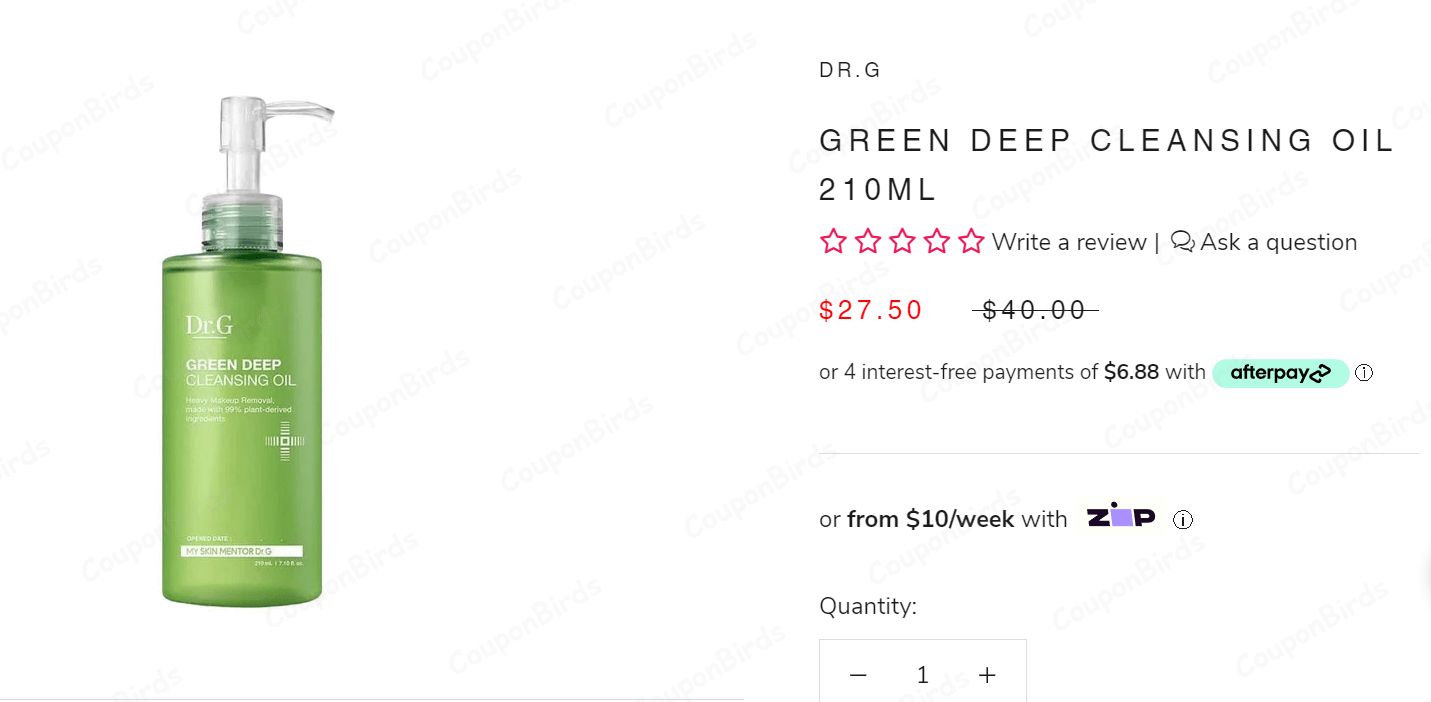This screenshot has width=1431, height=702.
Task: Click the fifth rating star
Action: 971,242
